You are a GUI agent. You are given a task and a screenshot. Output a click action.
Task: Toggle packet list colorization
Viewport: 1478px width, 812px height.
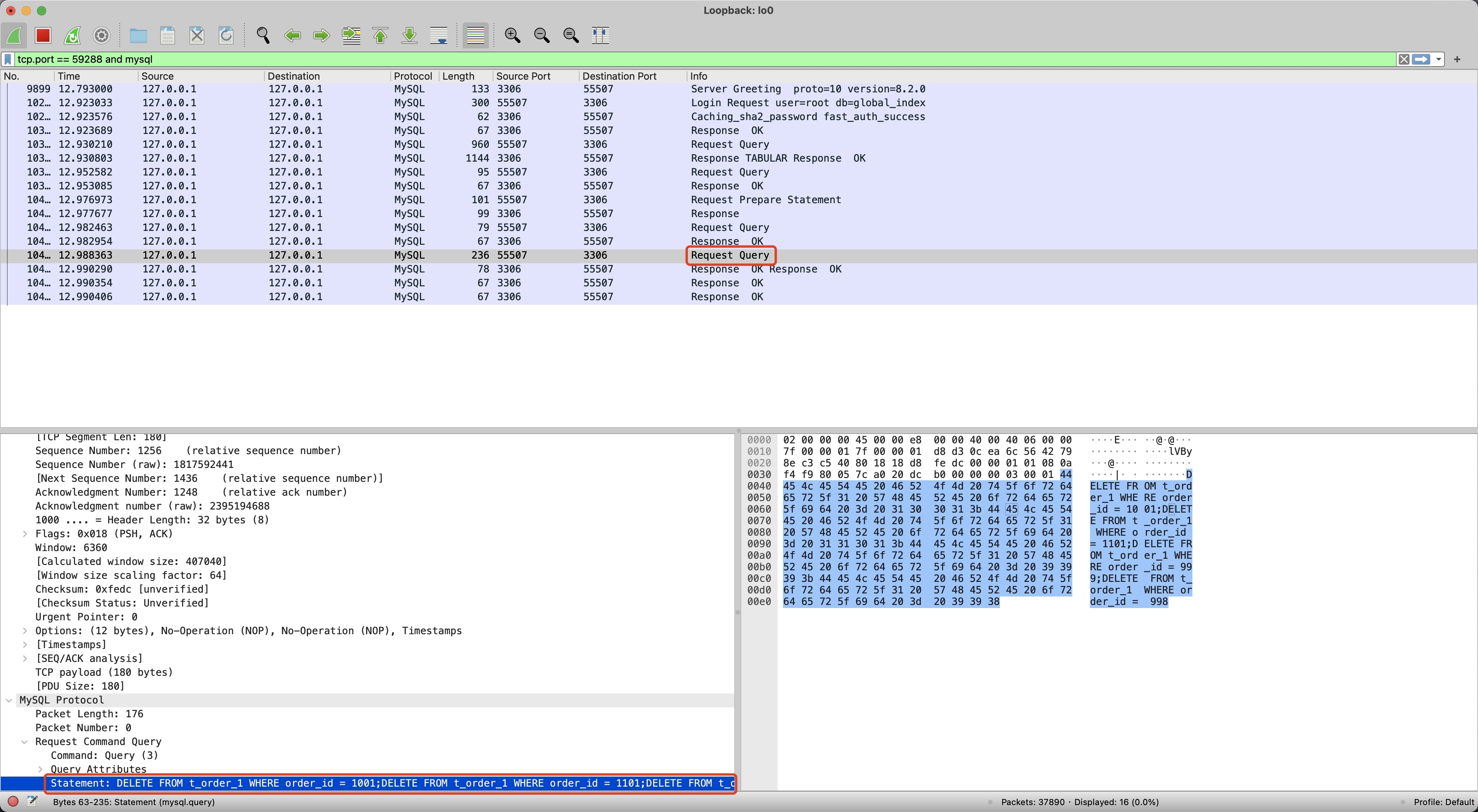[475, 35]
